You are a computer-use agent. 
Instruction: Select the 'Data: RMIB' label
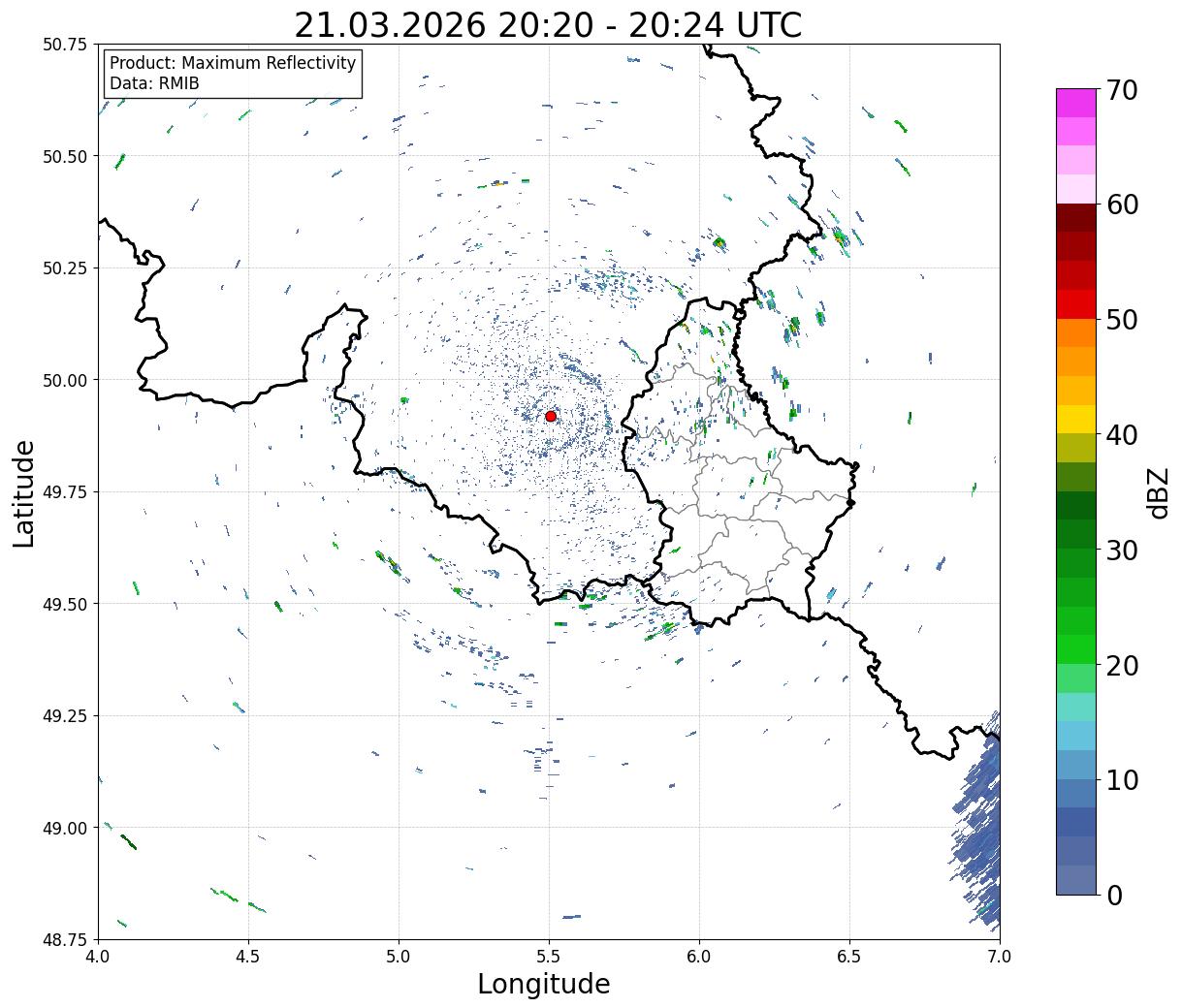click(x=154, y=83)
